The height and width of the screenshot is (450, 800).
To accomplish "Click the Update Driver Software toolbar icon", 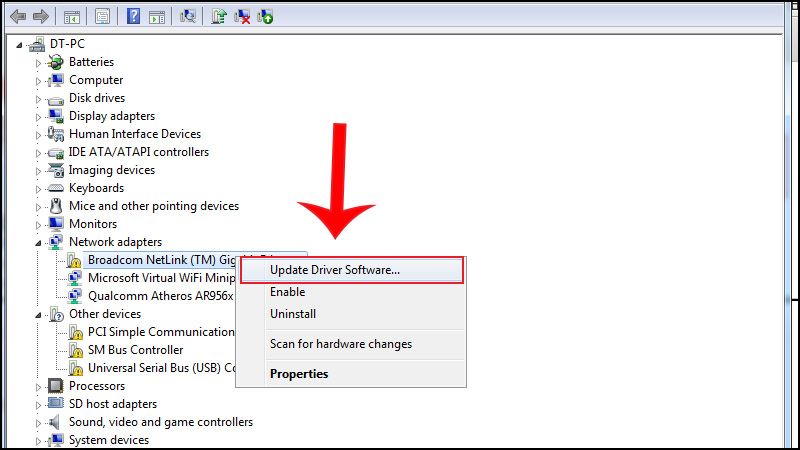I will (219, 16).
